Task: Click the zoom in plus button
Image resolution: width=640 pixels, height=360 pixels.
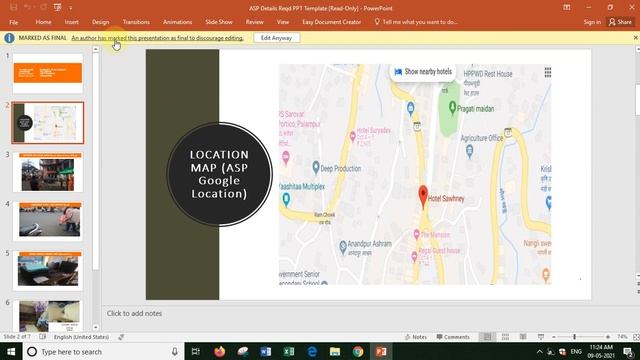Action: [x=608, y=337]
